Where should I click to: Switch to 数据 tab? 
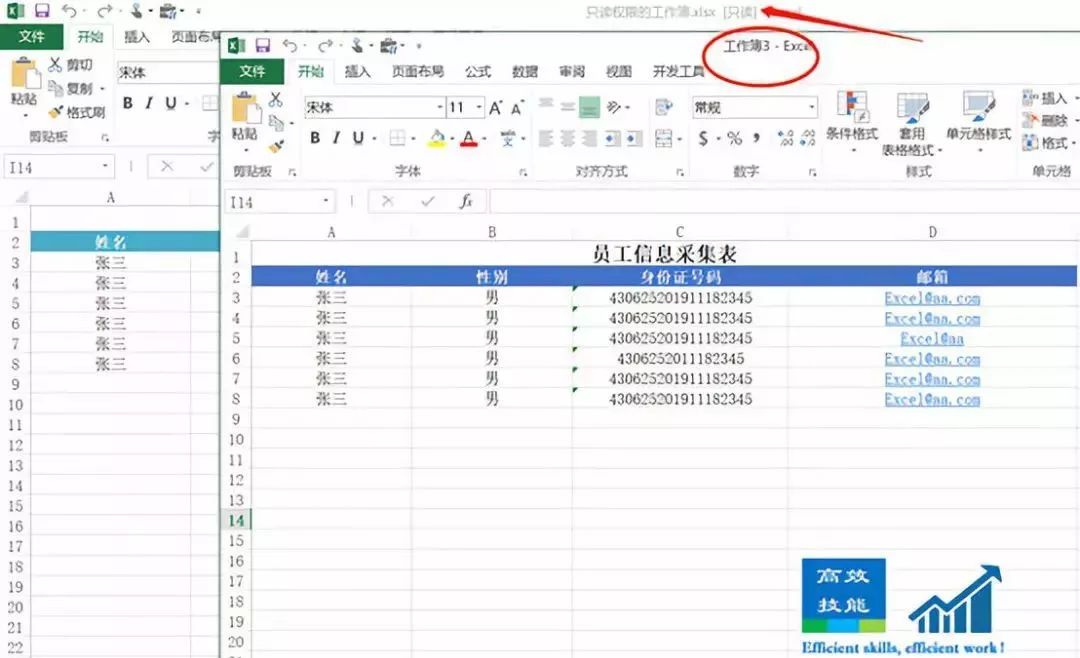[x=524, y=72]
